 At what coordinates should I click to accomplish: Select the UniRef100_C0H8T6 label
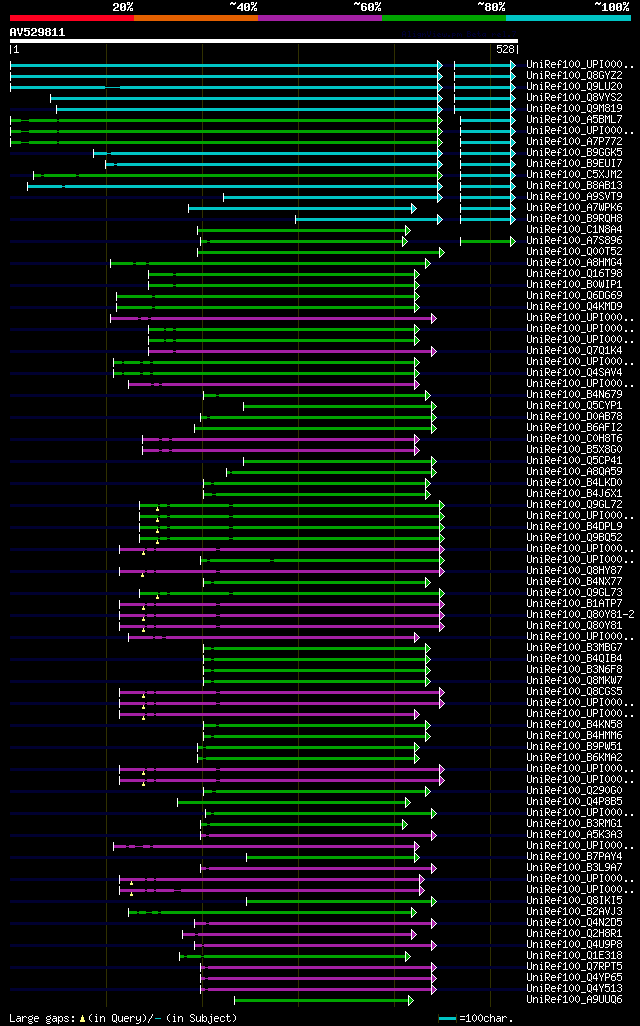(575, 438)
